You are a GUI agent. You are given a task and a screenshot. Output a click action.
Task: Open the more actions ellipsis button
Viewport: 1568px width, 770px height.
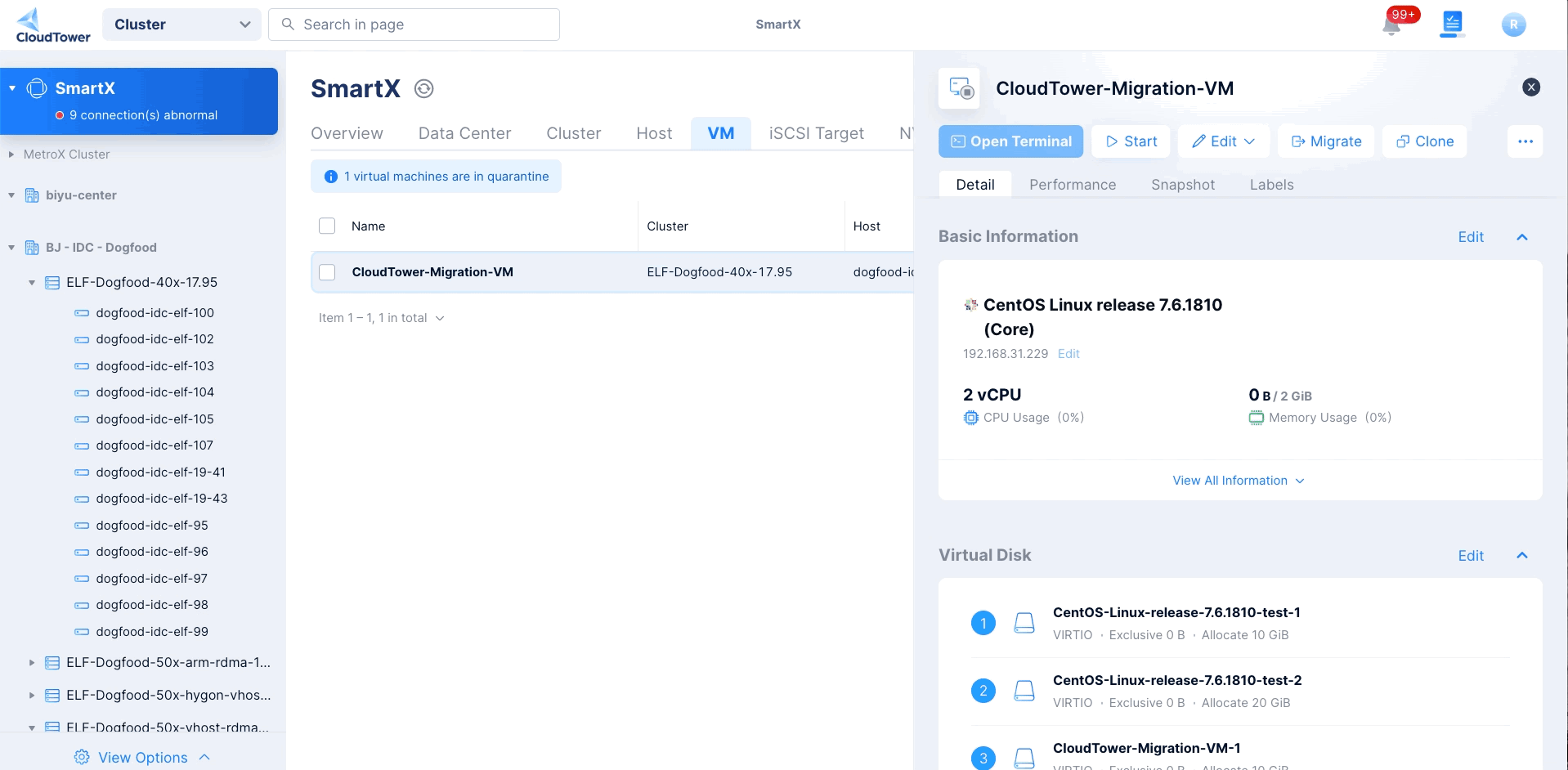pyautogui.click(x=1525, y=141)
